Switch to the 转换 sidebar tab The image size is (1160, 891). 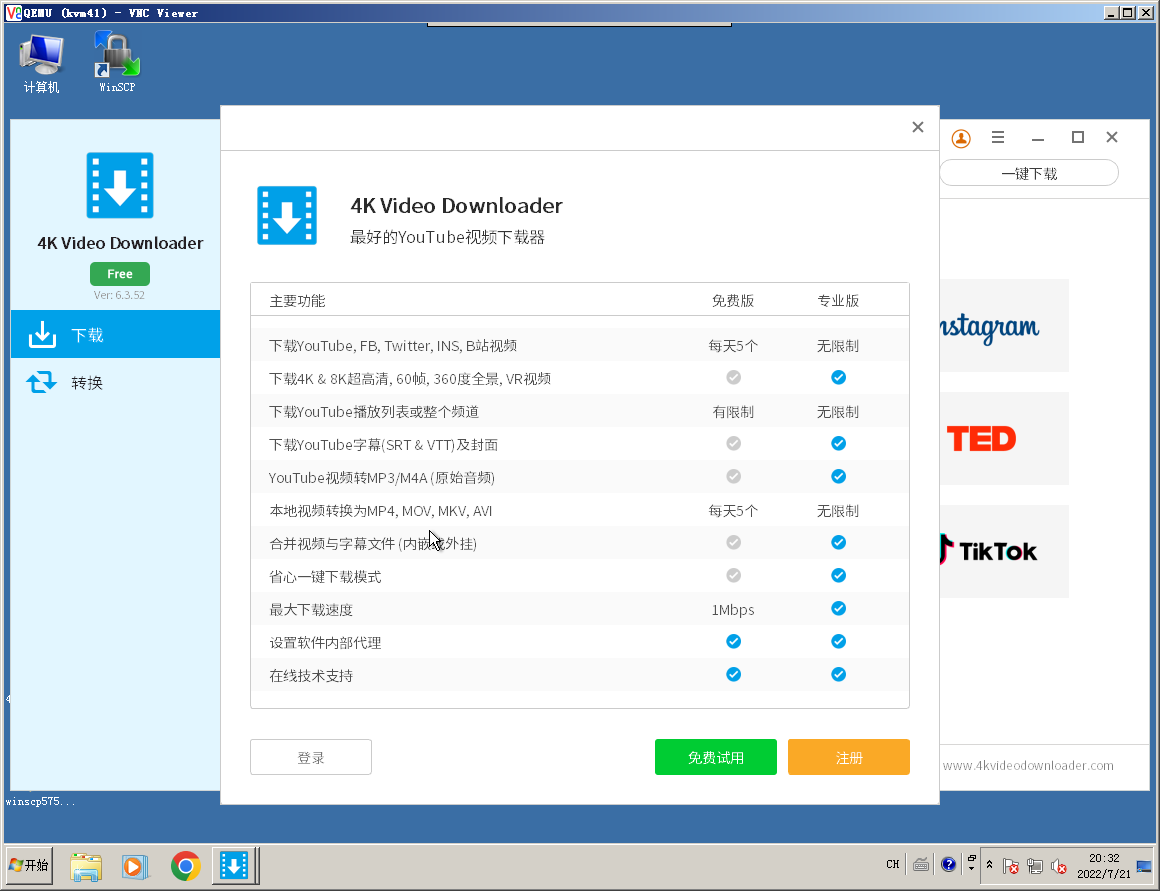pos(115,383)
